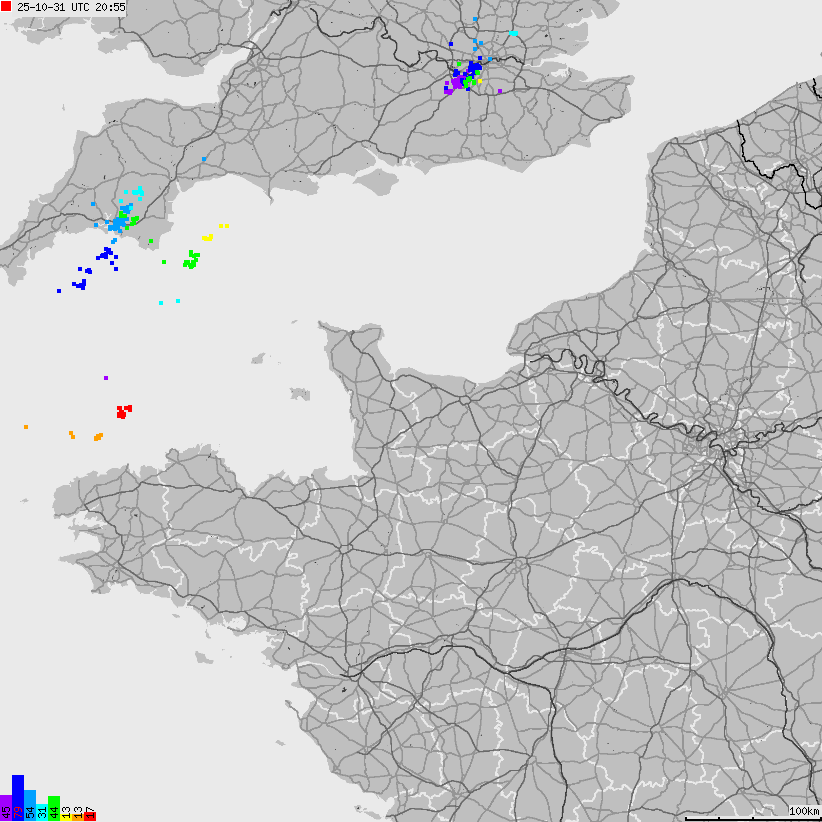Click the cyan strike northeast of London cluster
This screenshot has width=822, height=822.
[x=513, y=33]
